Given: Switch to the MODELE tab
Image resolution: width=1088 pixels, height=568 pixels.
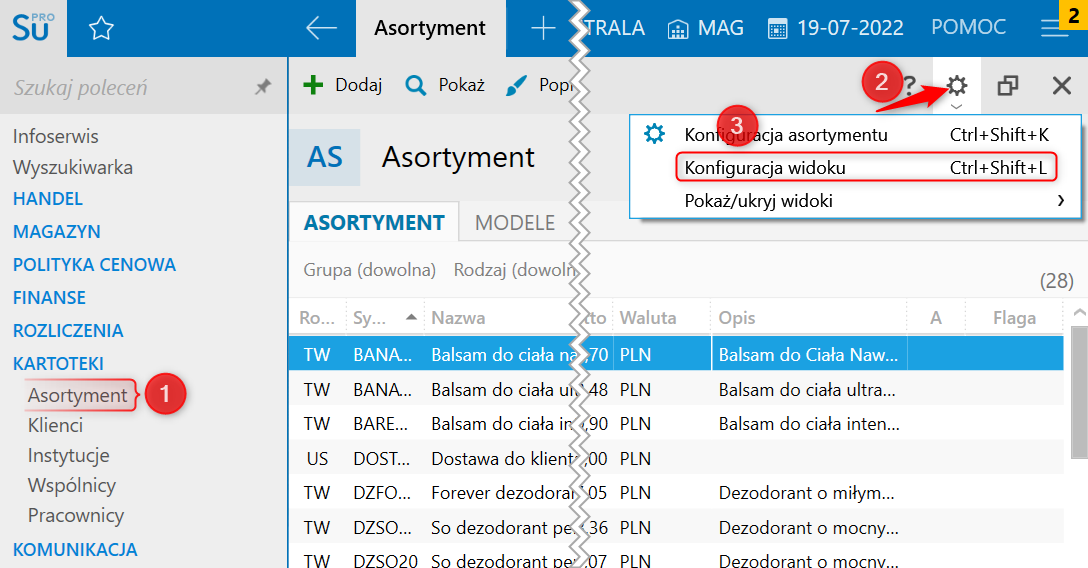Looking at the screenshot, I should (x=515, y=223).
